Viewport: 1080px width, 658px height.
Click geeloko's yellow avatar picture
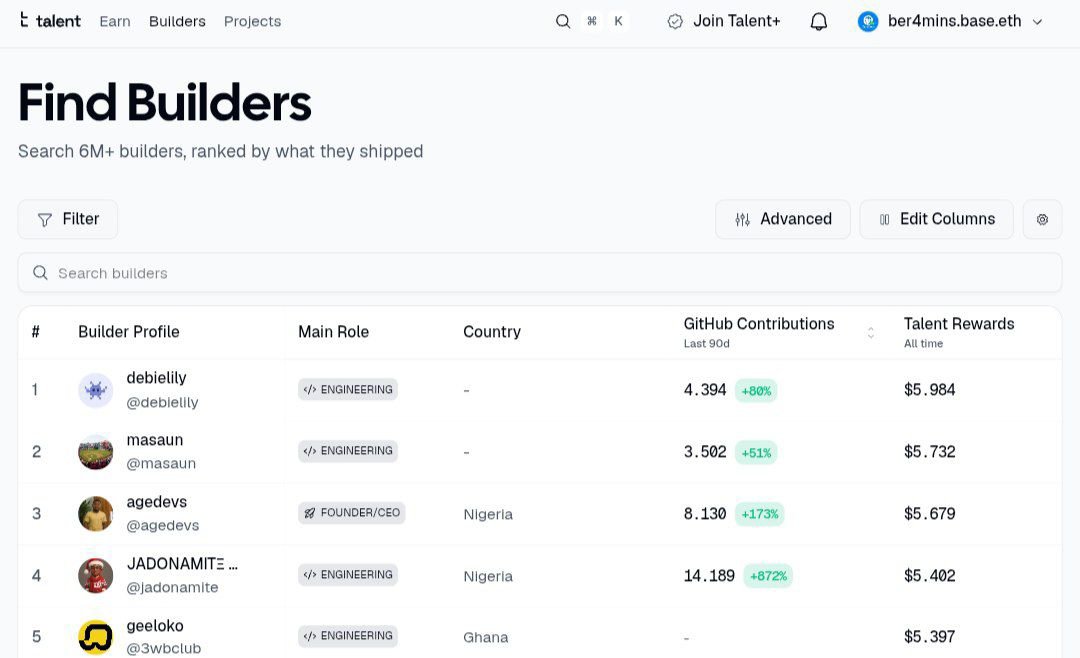(x=96, y=637)
